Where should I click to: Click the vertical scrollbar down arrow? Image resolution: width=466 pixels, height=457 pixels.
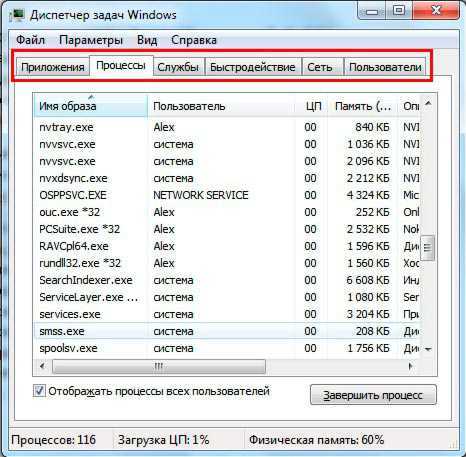(428, 349)
